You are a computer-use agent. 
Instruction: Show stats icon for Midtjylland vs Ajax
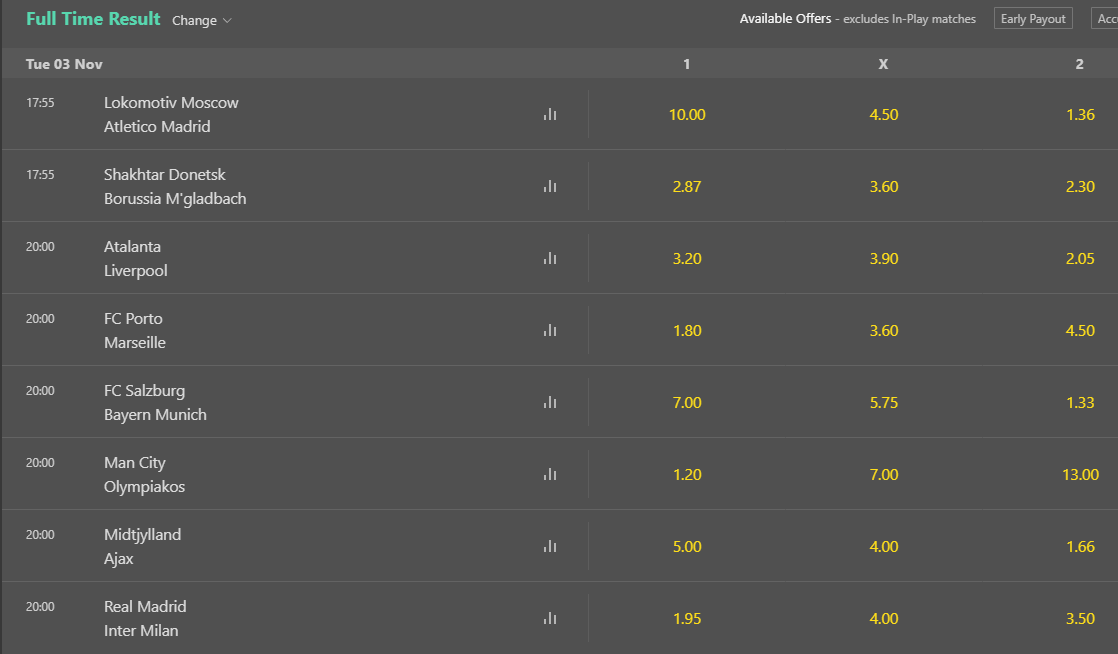550,546
